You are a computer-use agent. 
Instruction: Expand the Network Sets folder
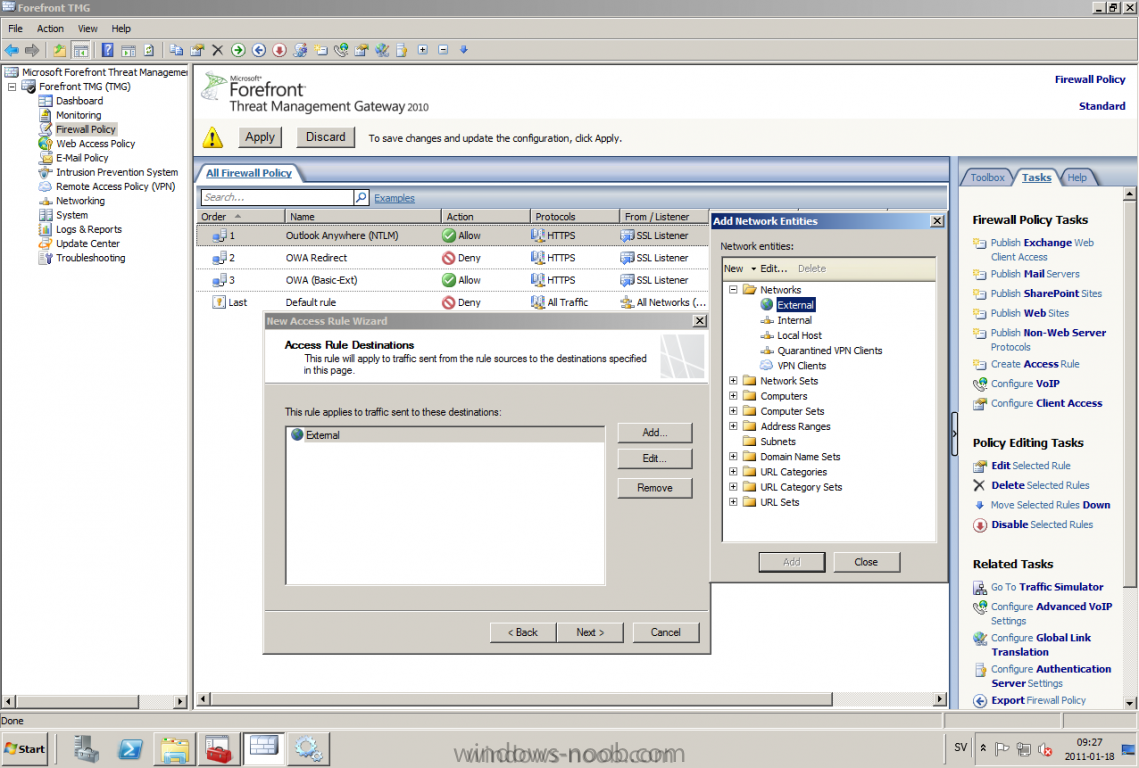tap(733, 381)
